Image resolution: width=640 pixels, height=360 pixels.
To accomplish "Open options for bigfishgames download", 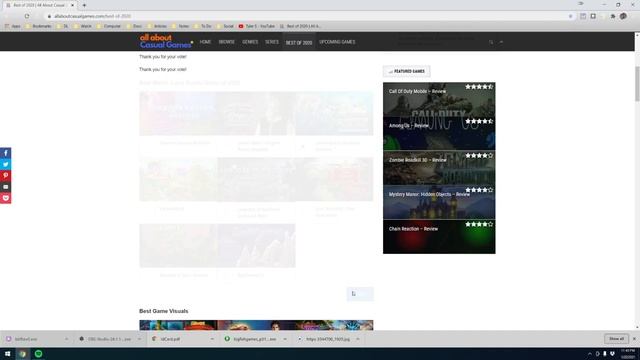I will point(285,339).
